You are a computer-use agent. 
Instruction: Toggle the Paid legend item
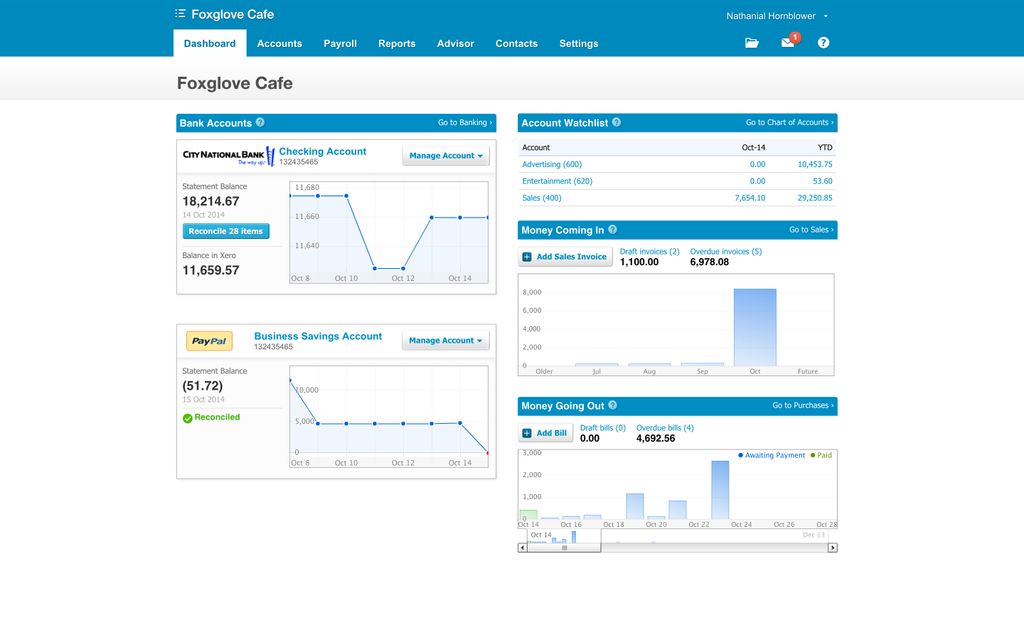coord(821,455)
